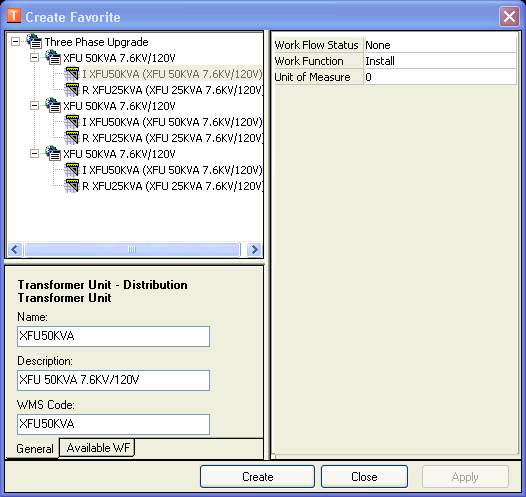Screen dimensions: 526x497
Task: Click the first XFU 50KVA 7.6KV/120V folder icon
Action: (53, 58)
